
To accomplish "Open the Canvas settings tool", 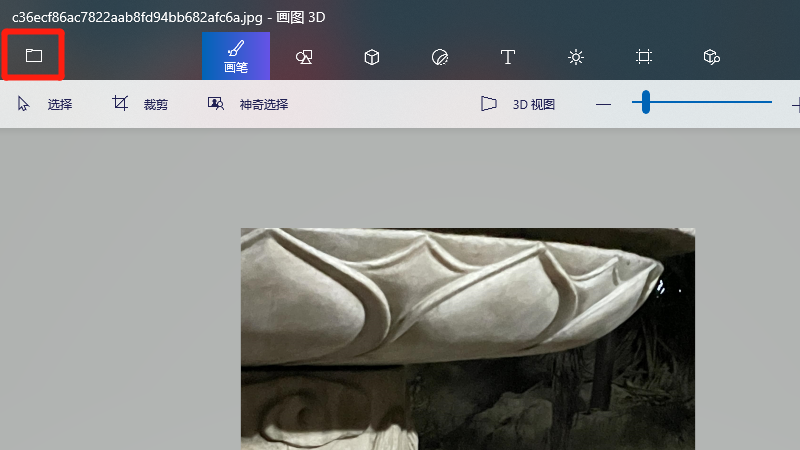I will point(644,57).
